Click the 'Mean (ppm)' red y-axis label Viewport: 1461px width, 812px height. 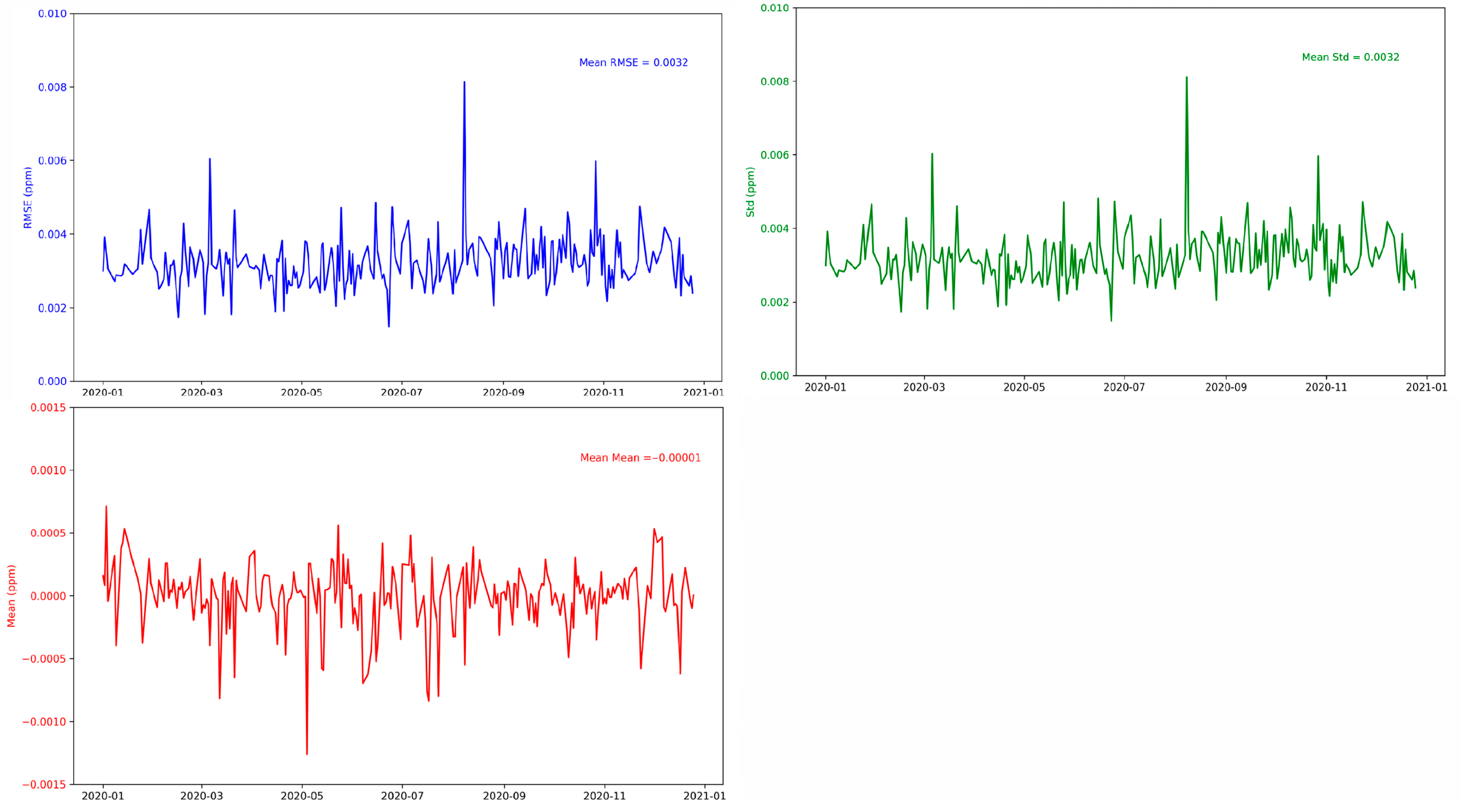point(11,595)
